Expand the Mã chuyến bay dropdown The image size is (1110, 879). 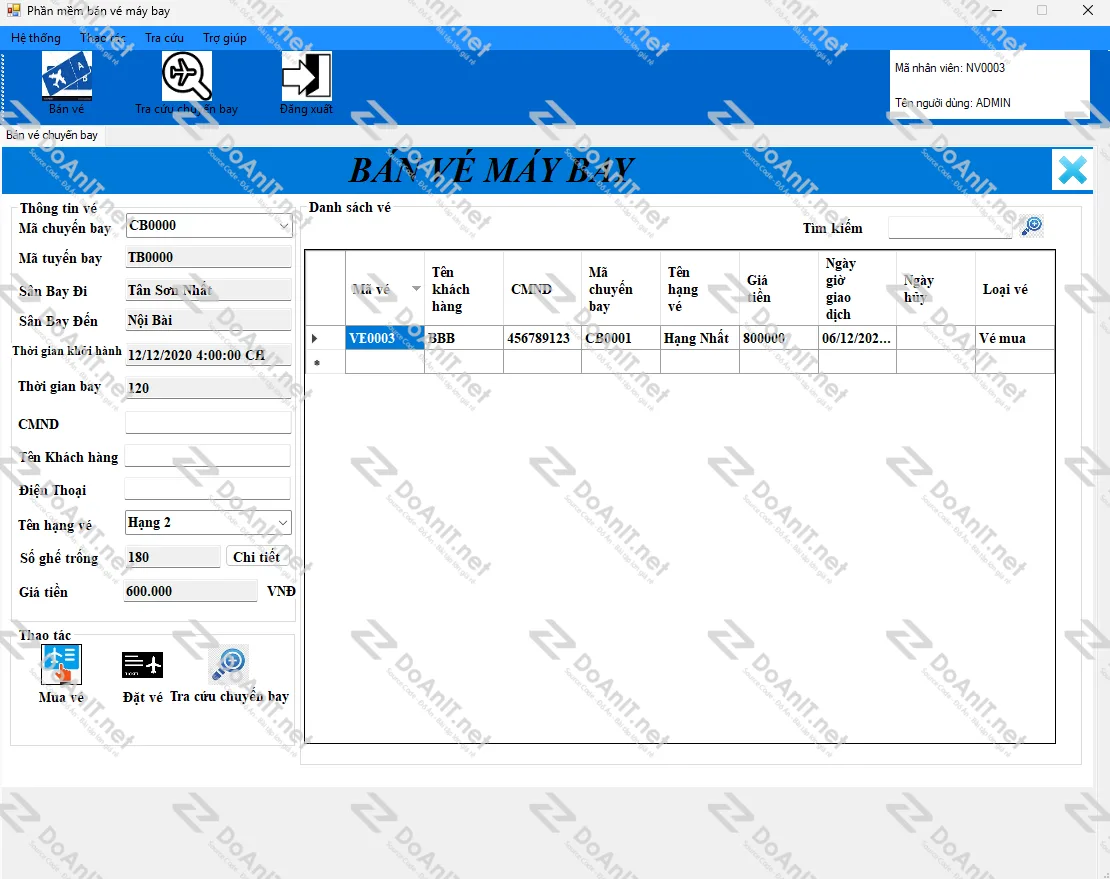283,226
